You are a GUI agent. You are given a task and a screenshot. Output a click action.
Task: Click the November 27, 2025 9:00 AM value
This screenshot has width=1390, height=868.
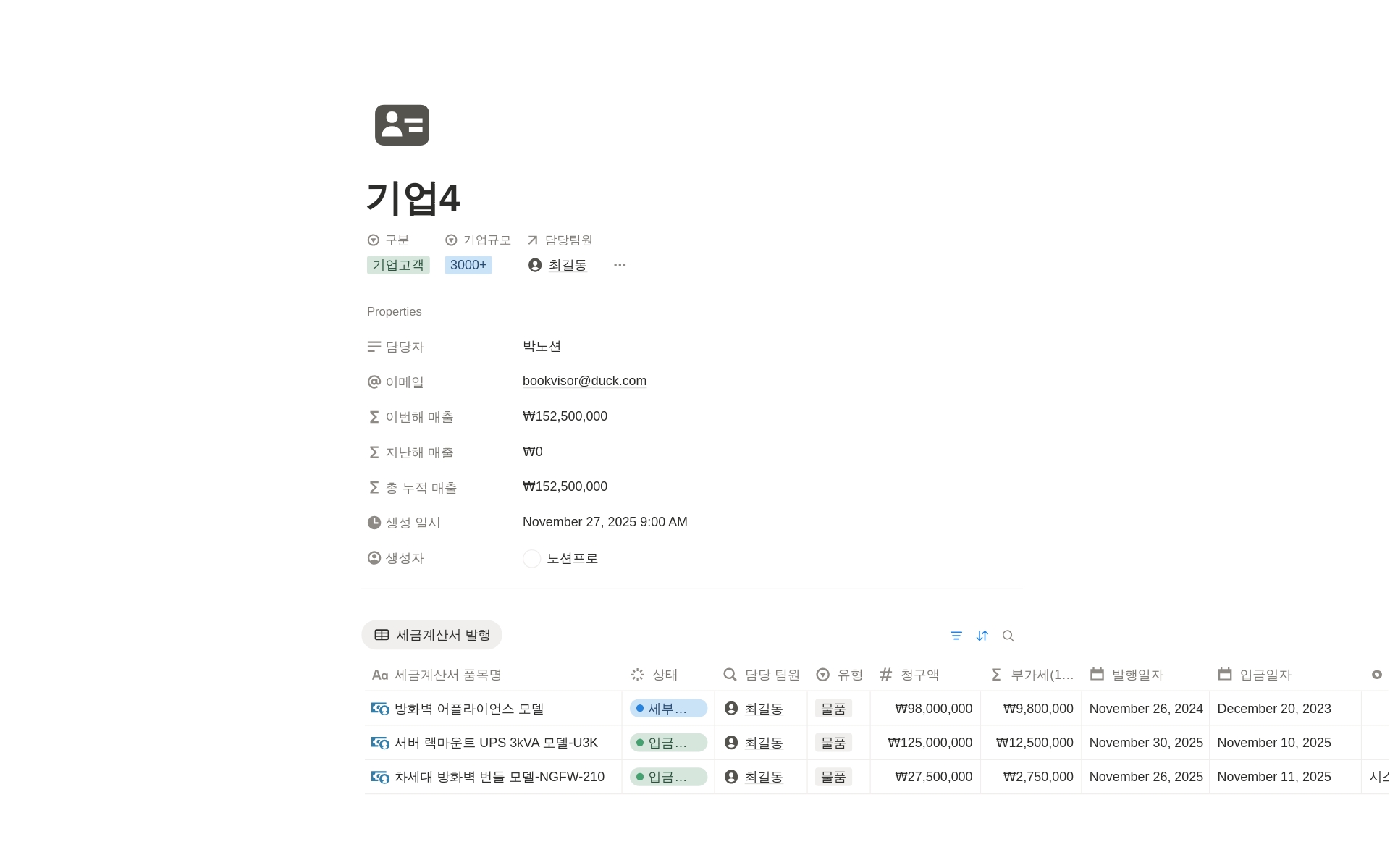pyautogui.click(x=605, y=522)
